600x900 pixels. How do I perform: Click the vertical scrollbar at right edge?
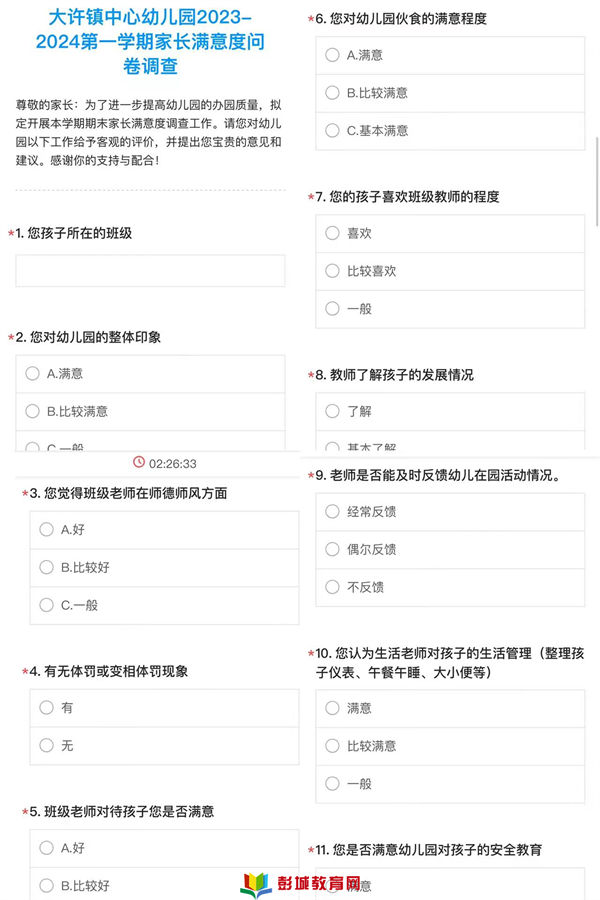pos(597,181)
